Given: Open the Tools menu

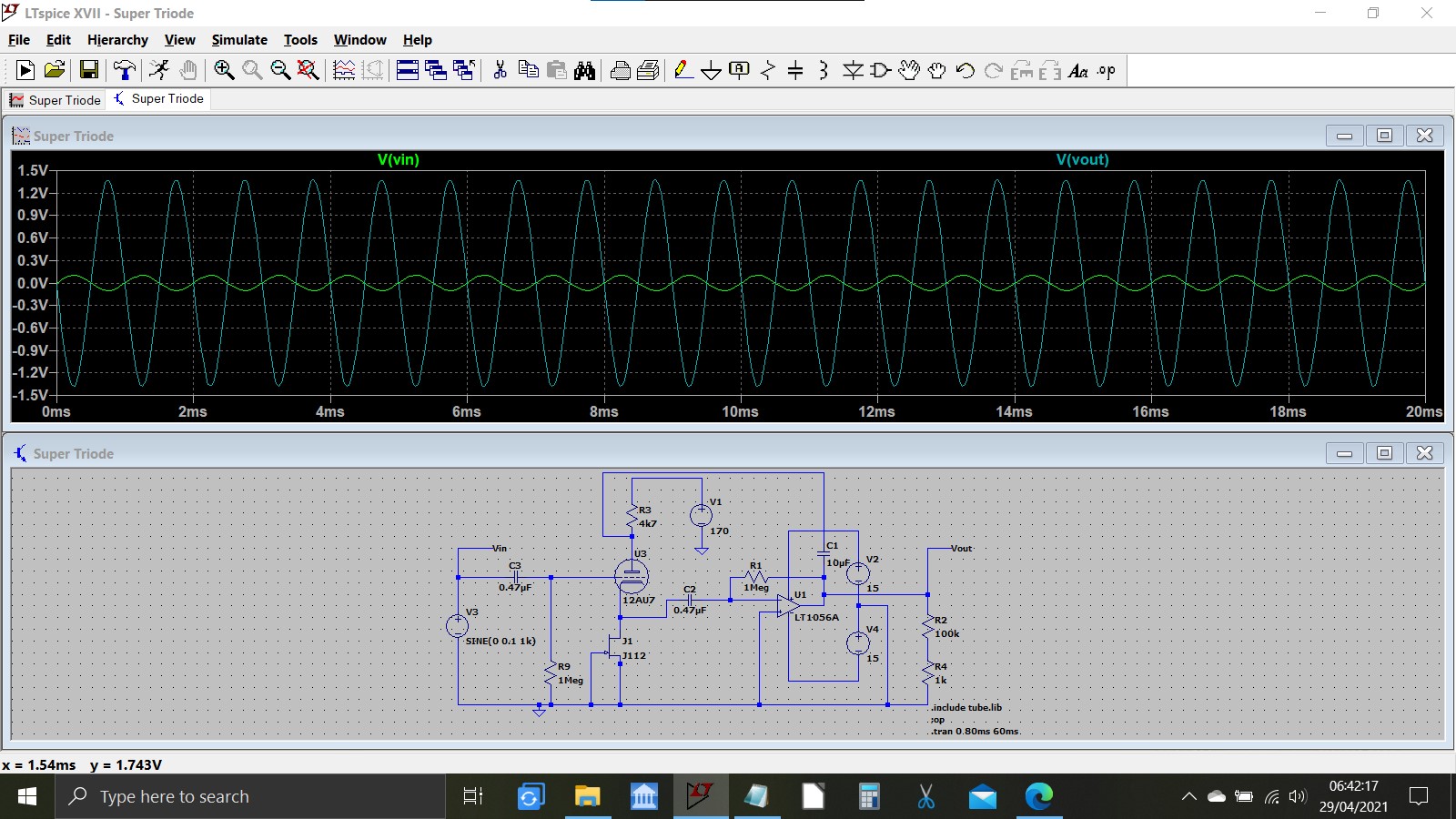Looking at the screenshot, I should coord(300,40).
